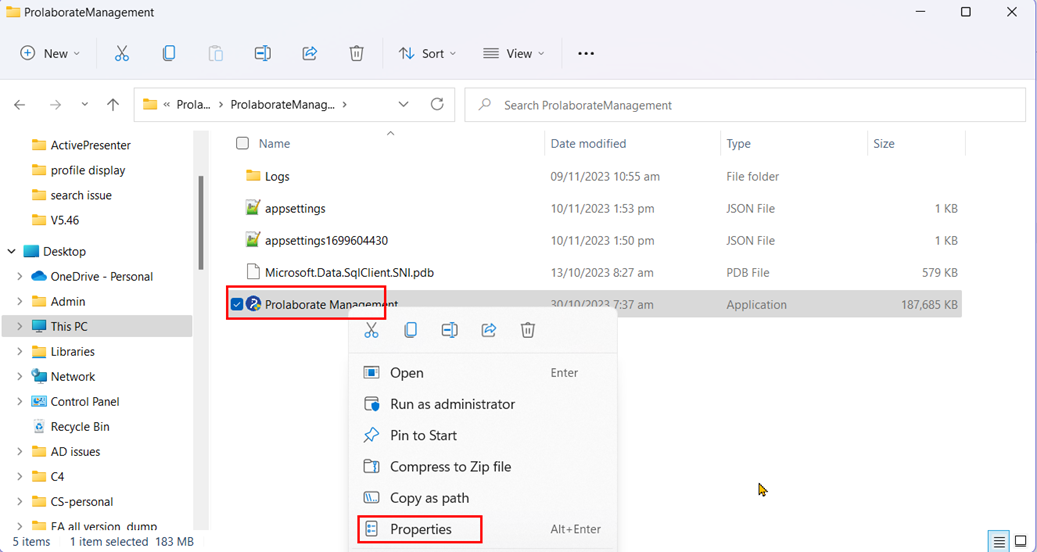Click the Rename icon in the toolbar
1037x552 pixels.
[x=263, y=54]
